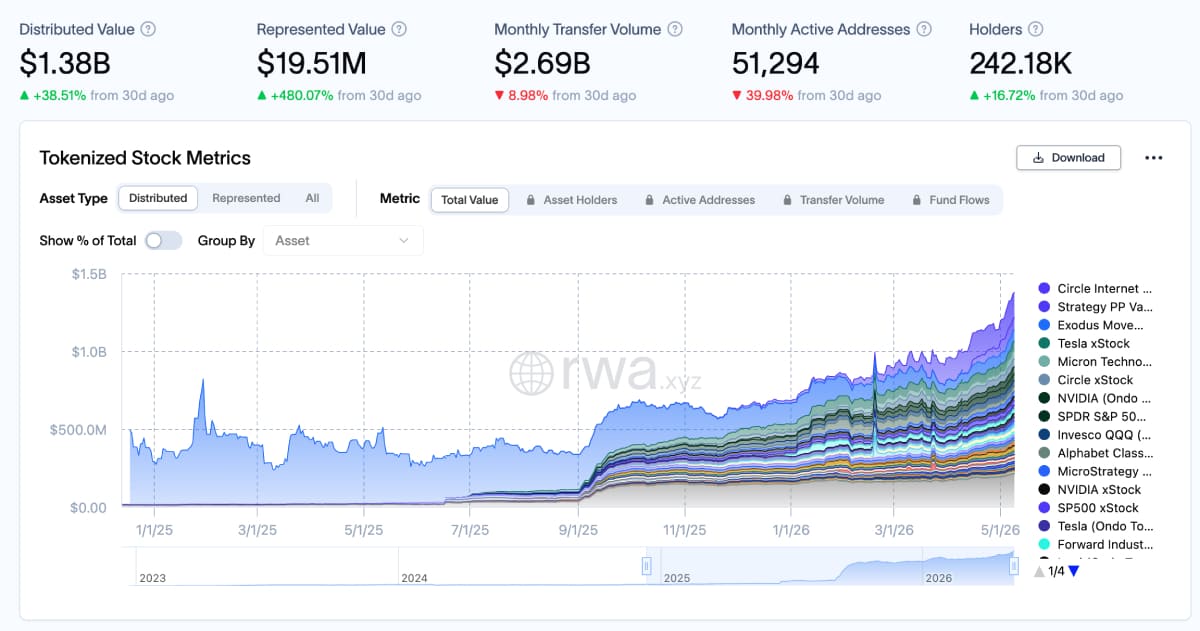Viewport: 1200px width, 631px height.
Task: Open help icon next to Distributed Value
Action: [148, 30]
